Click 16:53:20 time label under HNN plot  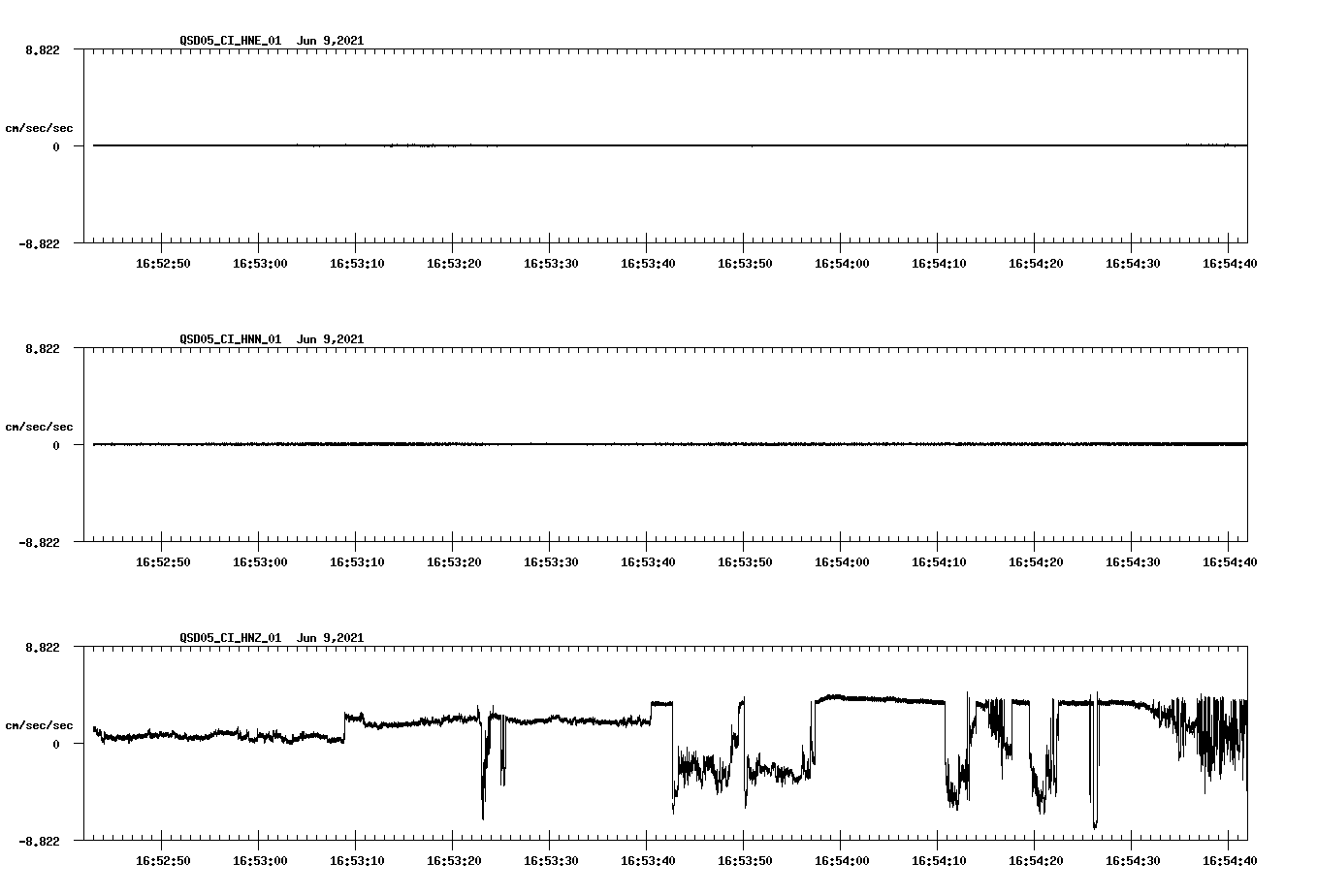[454, 562]
